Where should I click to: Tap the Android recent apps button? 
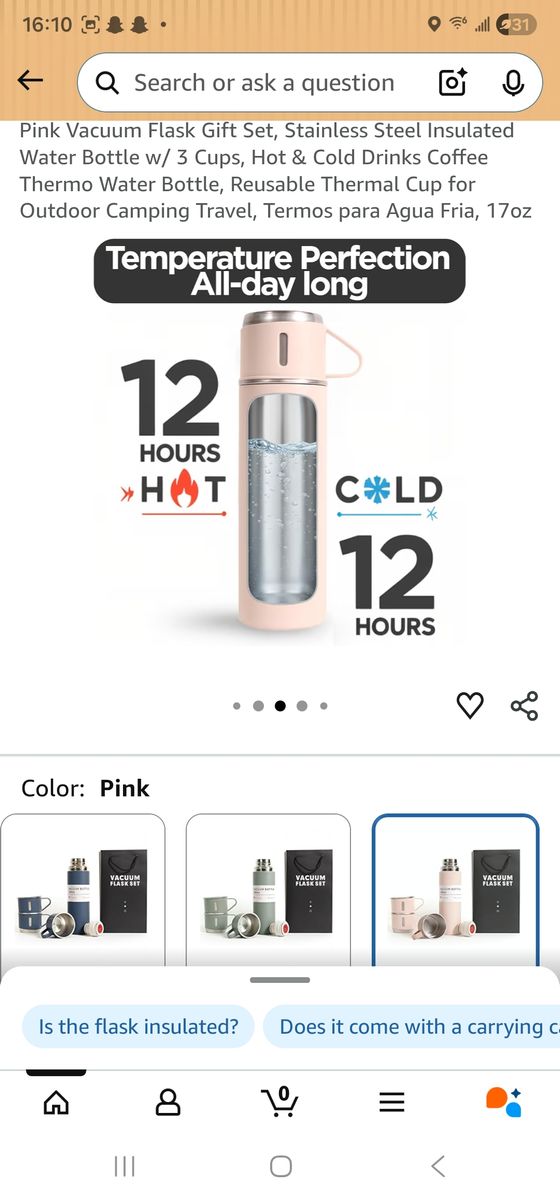125,1166
